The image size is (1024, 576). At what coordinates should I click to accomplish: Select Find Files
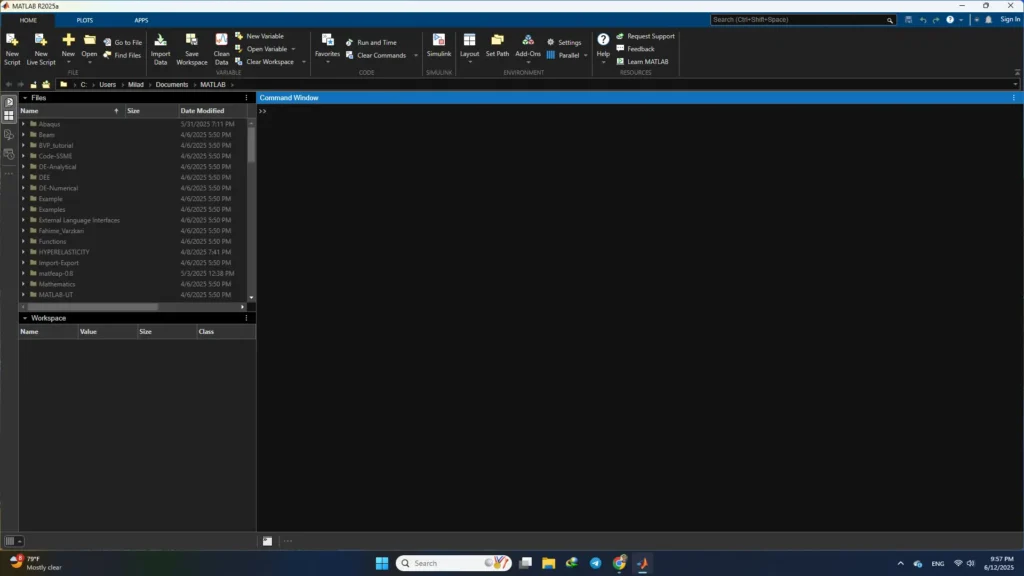pyautogui.click(x=122, y=56)
